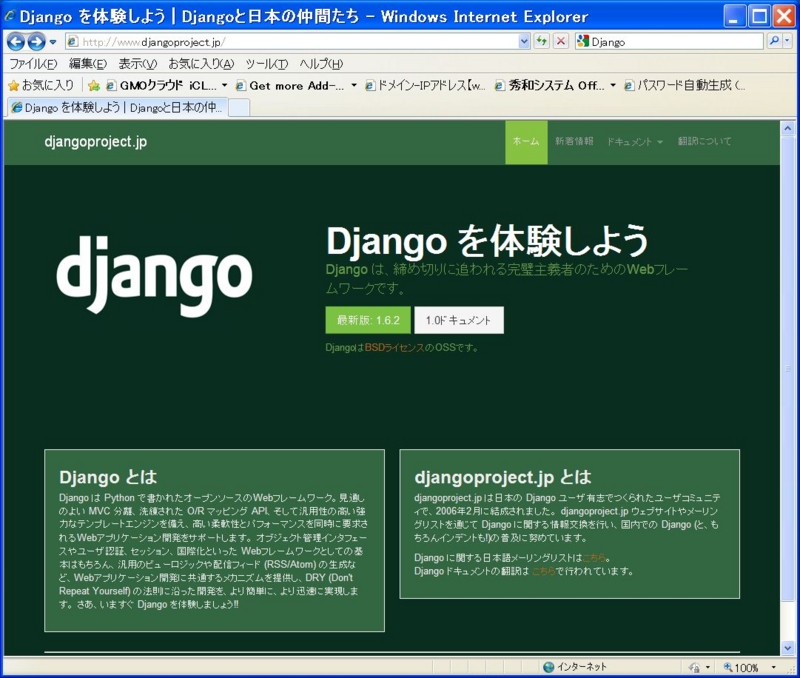800x678 pixels.
Task: Open the zoom level dropdown arrow
Action: point(773,667)
